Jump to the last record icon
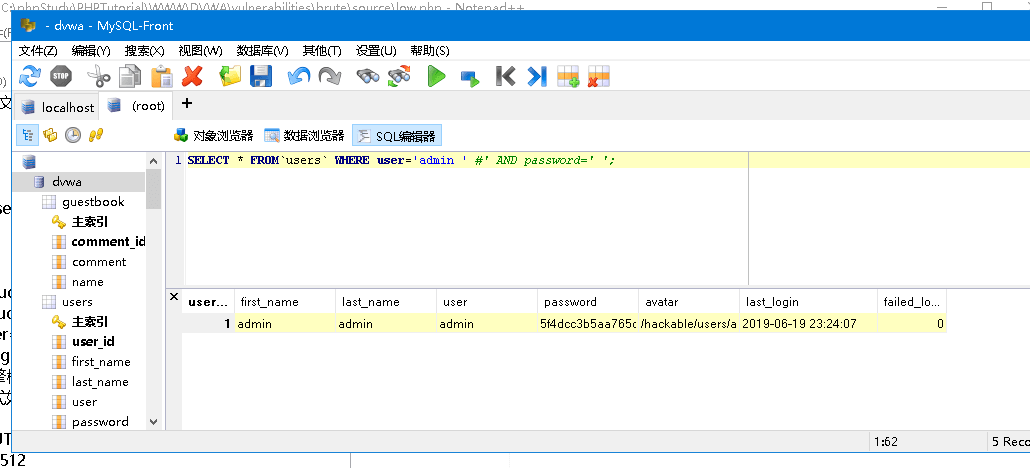Viewport: 1030px width, 468px height. pos(537,76)
